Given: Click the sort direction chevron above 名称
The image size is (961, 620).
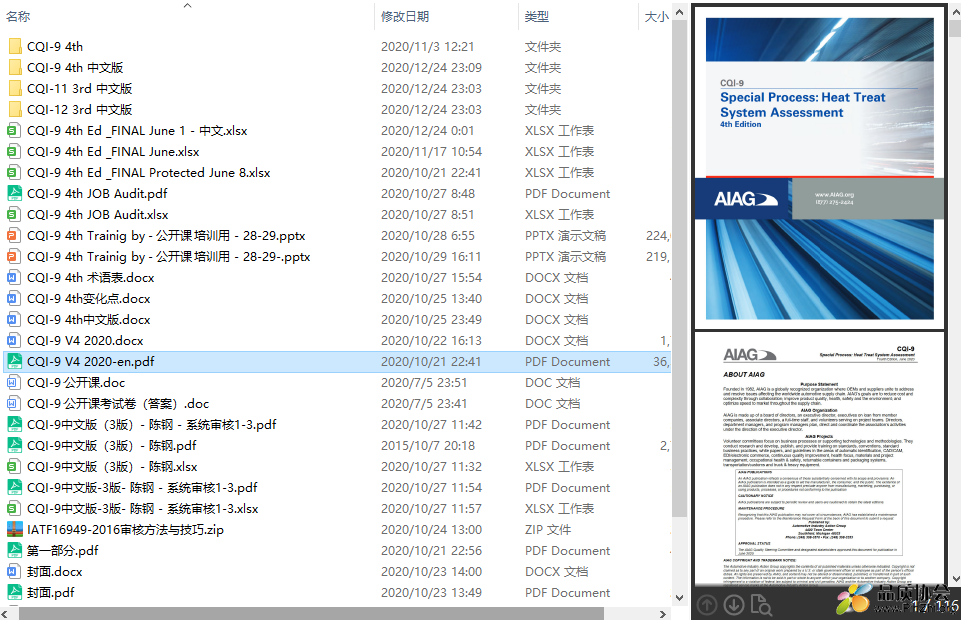Looking at the screenshot, I should [x=188, y=6].
